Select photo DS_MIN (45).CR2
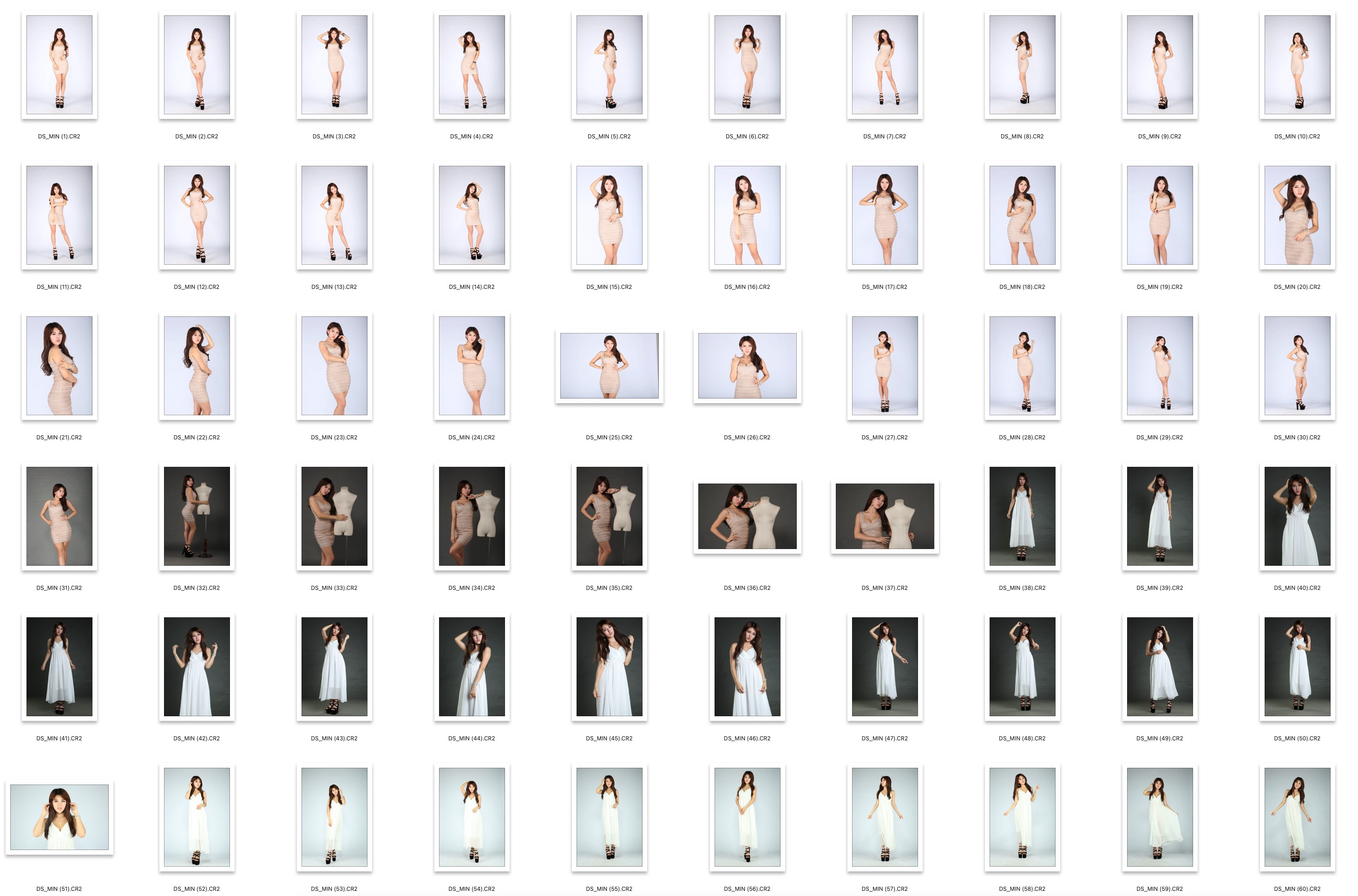 click(609, 666)
